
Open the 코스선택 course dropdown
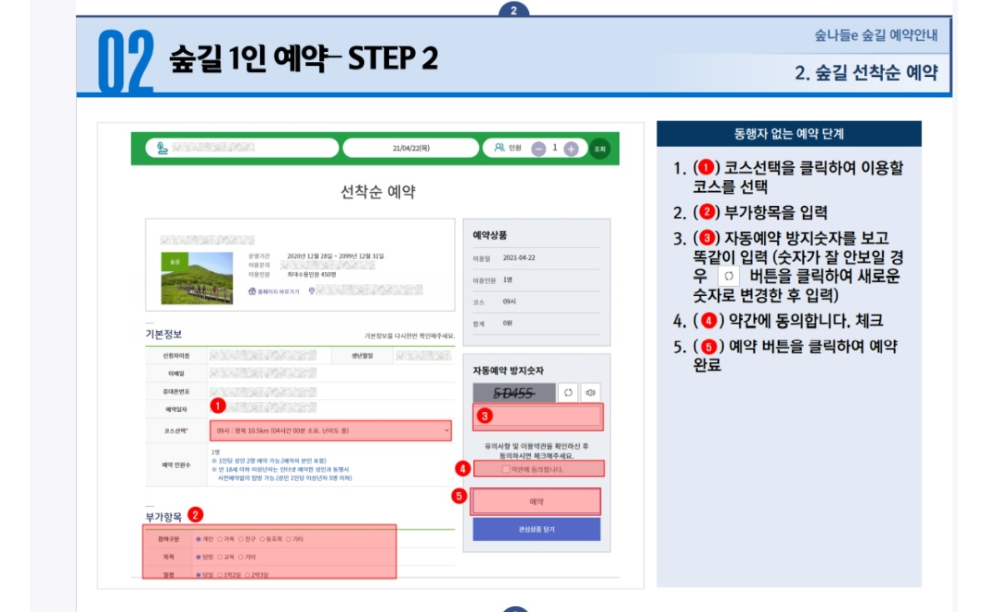[x=330, y=430]
